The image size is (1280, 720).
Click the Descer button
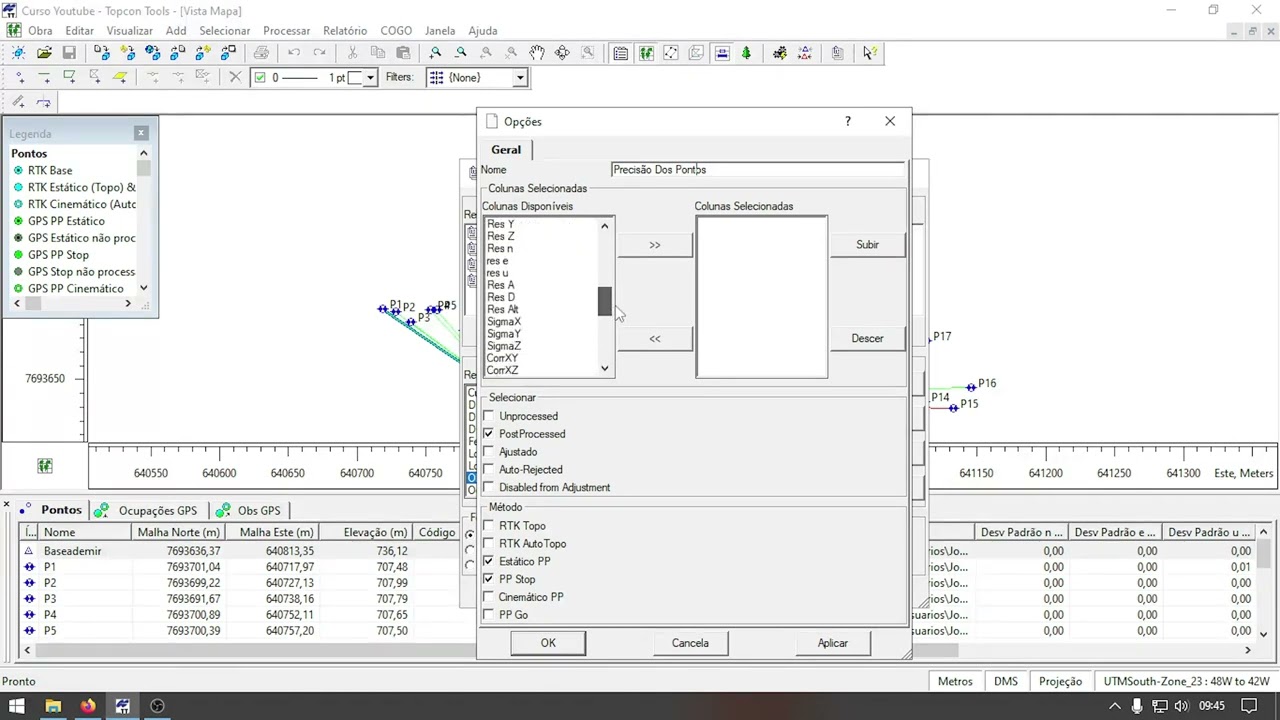867,338
